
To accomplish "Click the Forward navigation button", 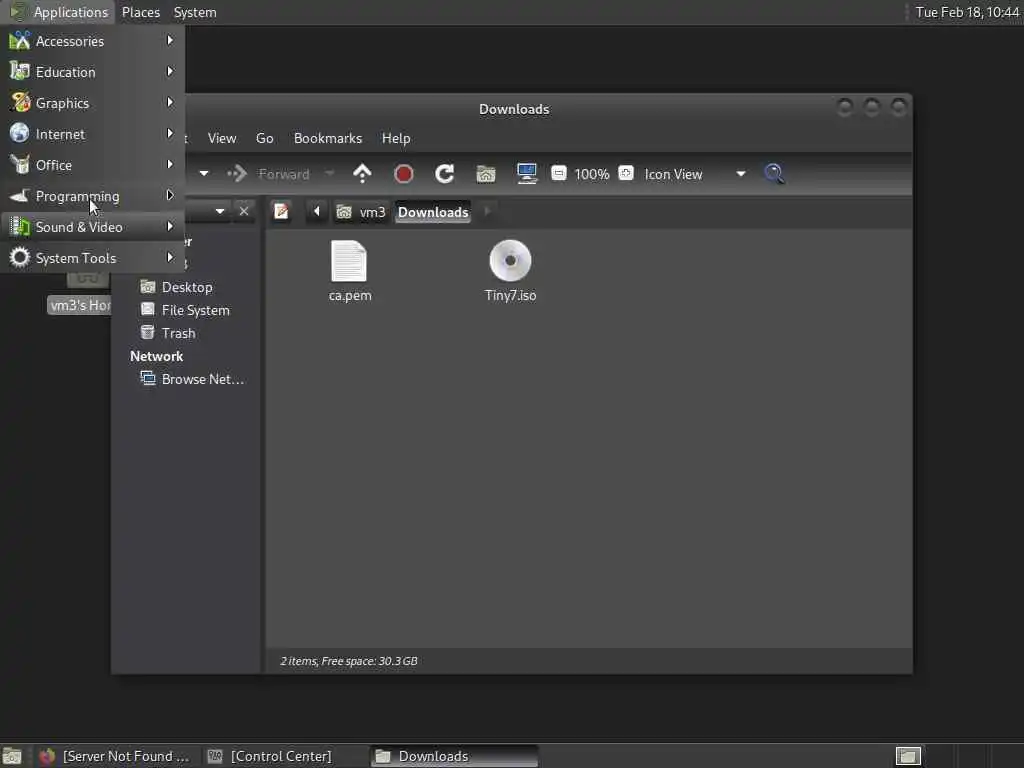I will coord(268,174).
